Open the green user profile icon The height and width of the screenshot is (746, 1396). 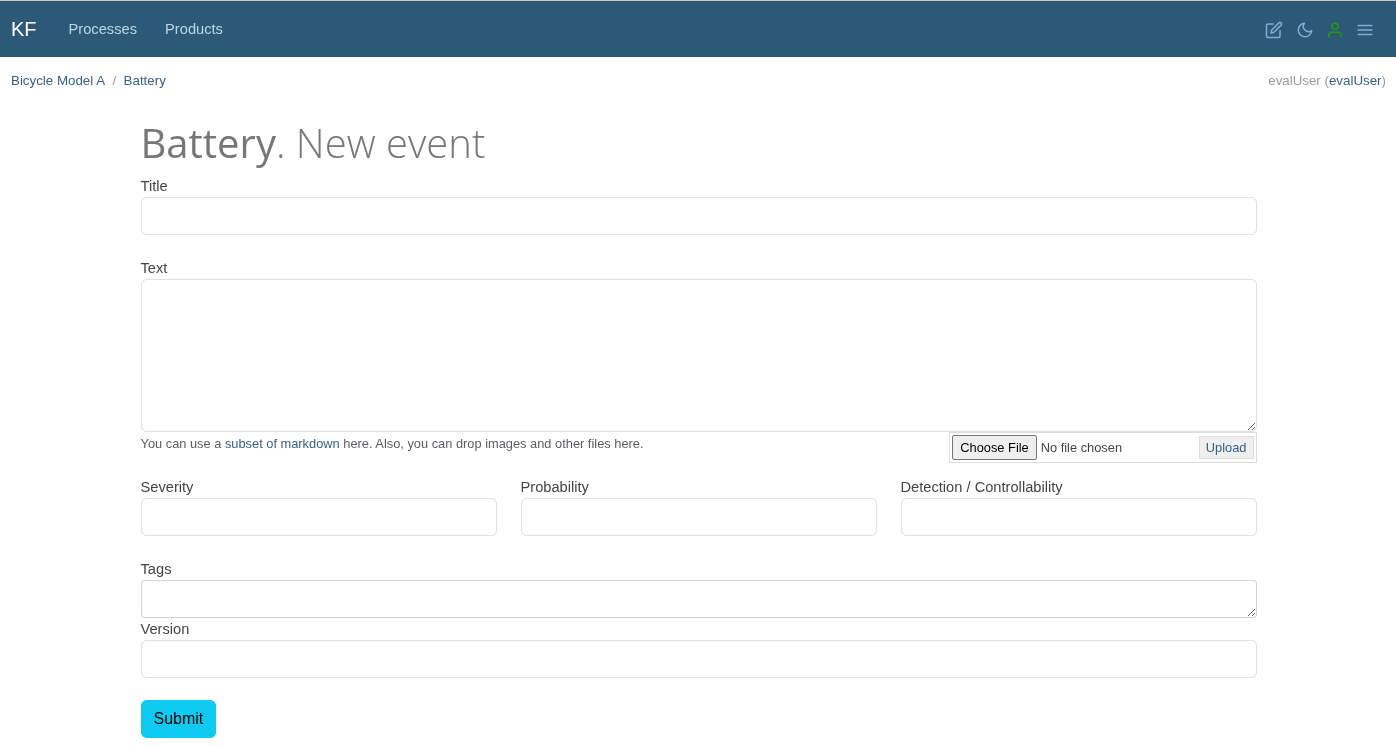click(x=1334, y=30)
